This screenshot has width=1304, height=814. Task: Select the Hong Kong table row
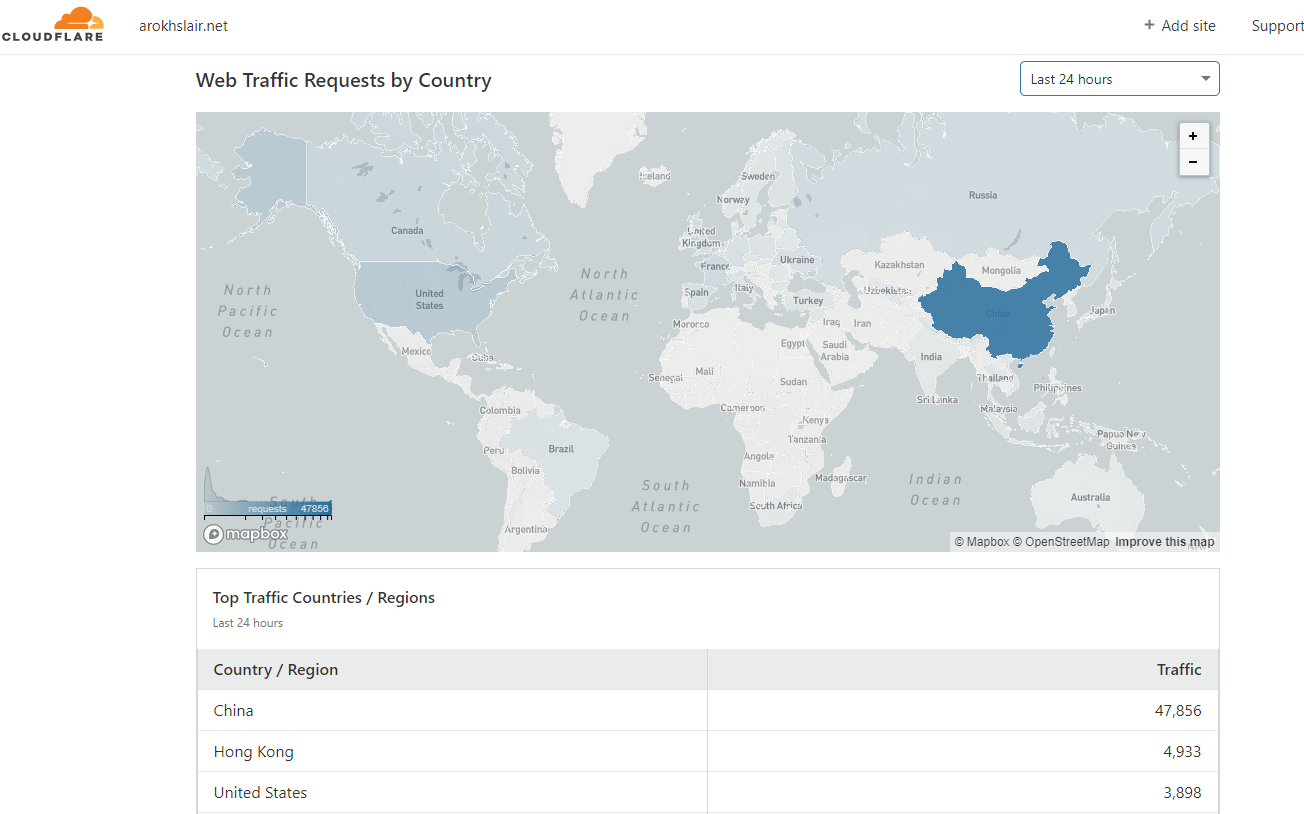tap(707, 752)
